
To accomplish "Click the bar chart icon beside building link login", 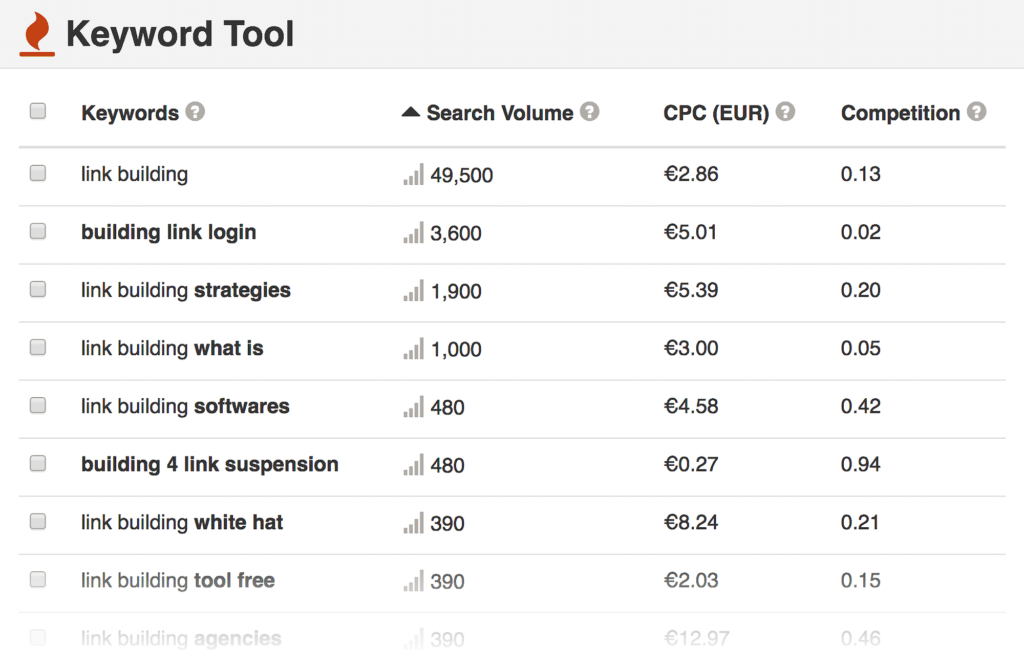I will tap(413, 232).
